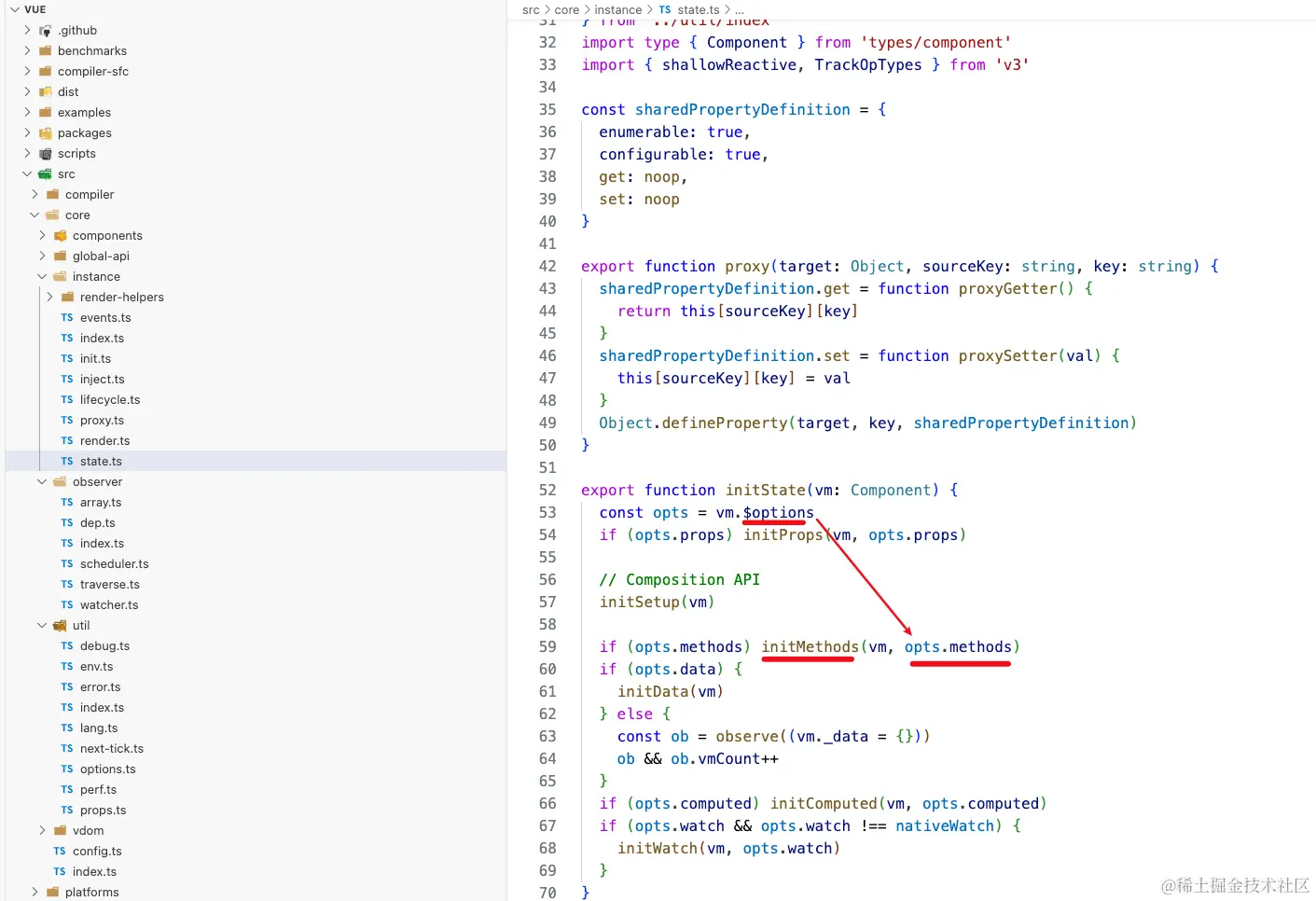Click the TS icon beside watcher.ts

(x=67, y=605)
